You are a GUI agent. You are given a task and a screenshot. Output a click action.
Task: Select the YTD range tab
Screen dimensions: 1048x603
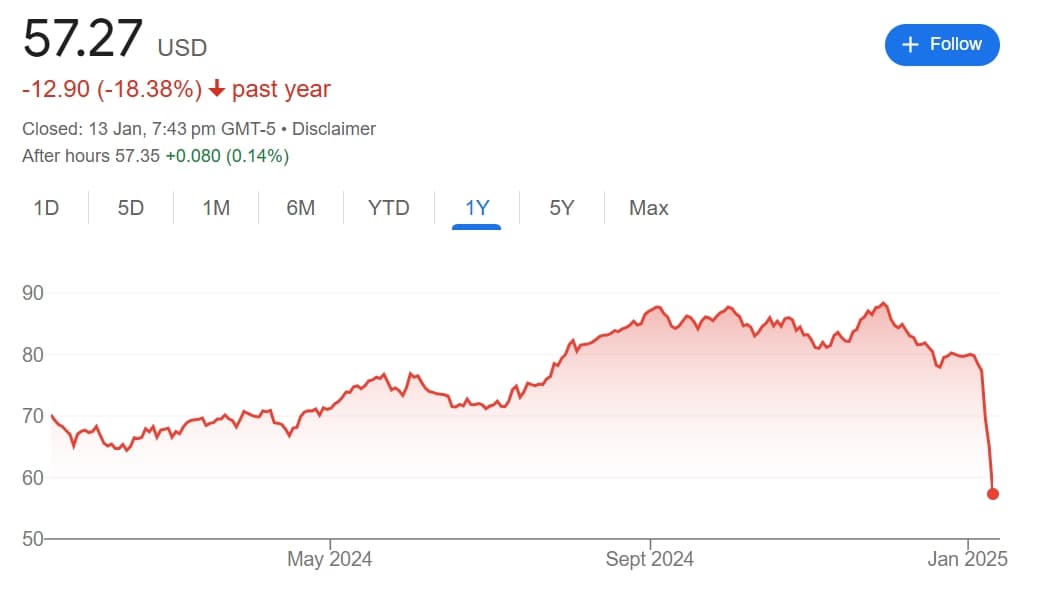pos(388,208)
